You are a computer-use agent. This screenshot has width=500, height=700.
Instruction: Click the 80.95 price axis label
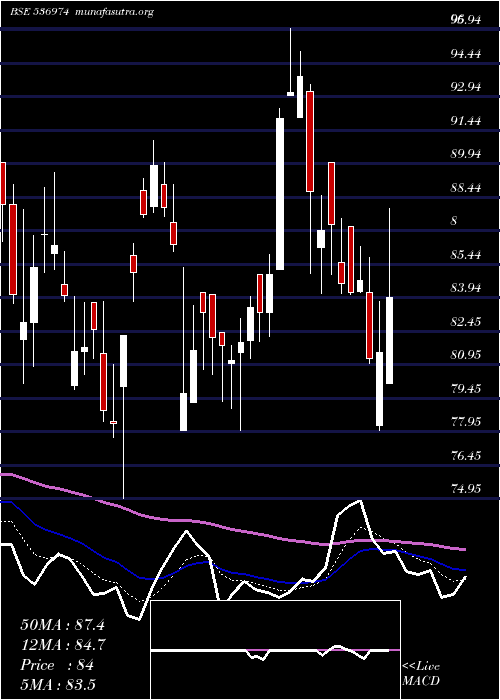tap(466, 355)
